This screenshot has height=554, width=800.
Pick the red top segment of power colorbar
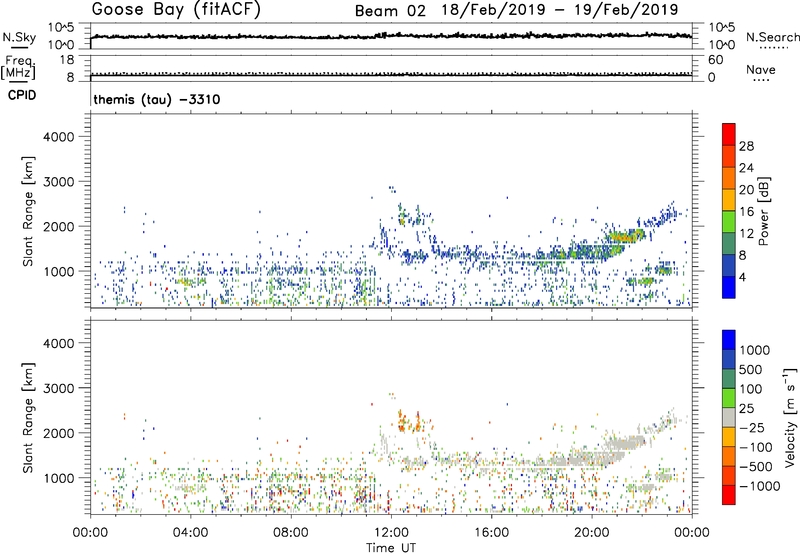pyautogui.click(x=729, y=134)
